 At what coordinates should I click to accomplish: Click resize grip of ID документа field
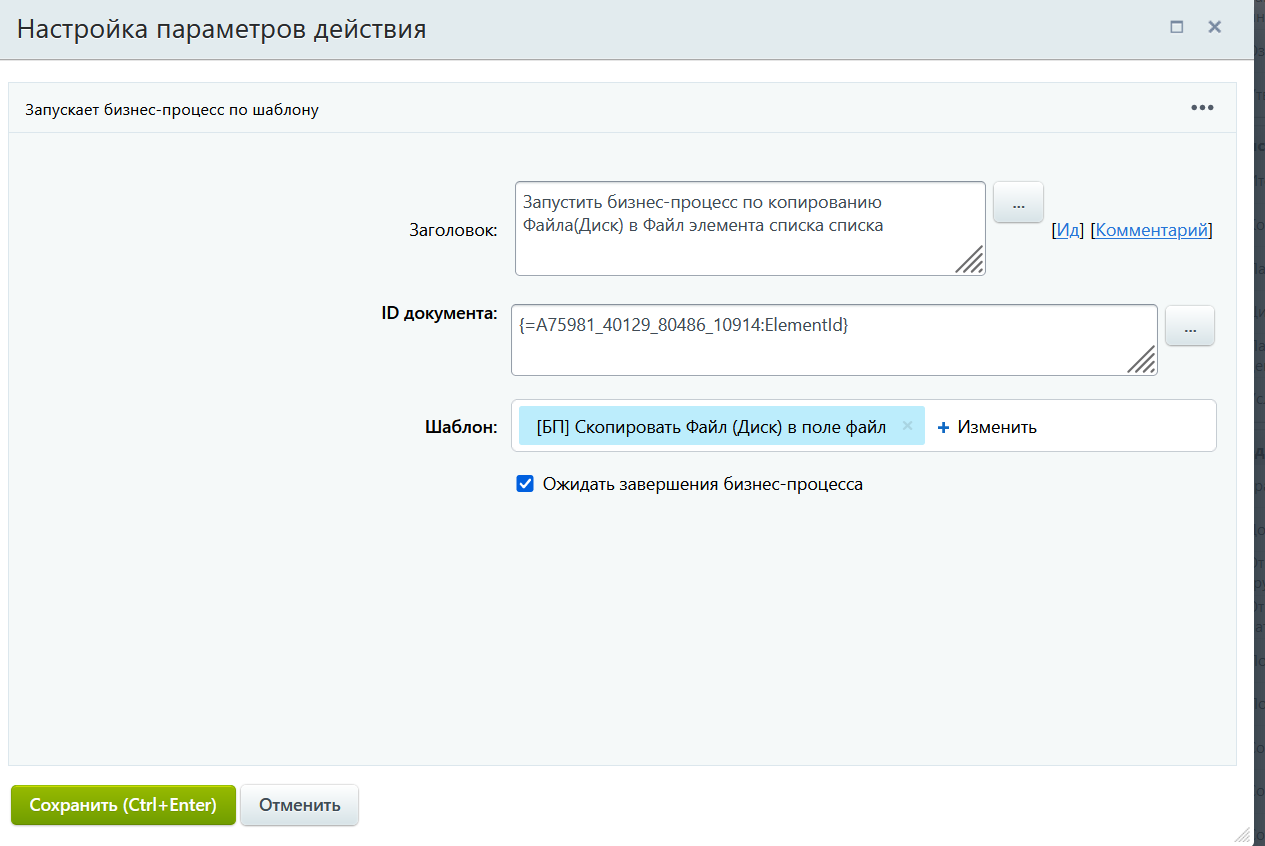click(1141, 360)
